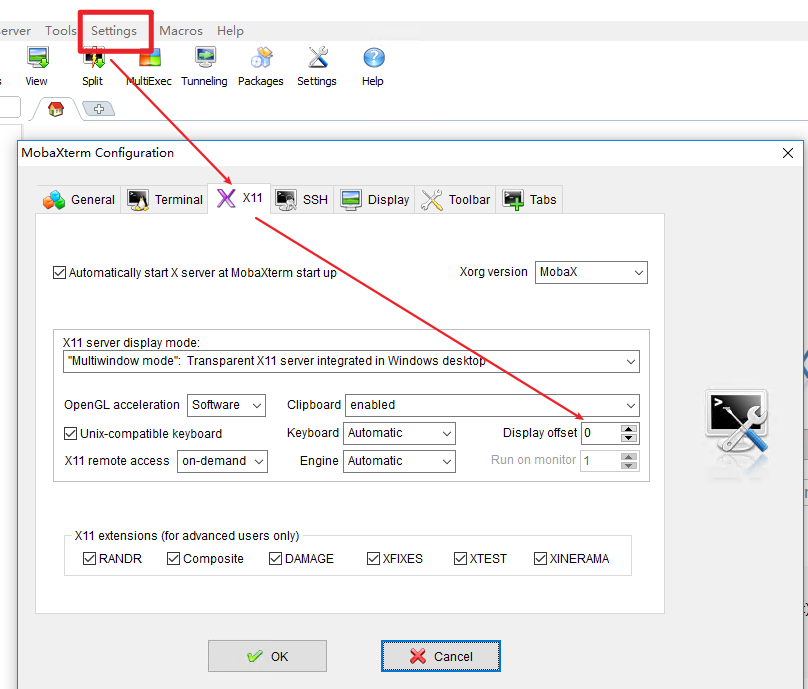
Task: Expand the X11 remote access dropdown
Action: 222,461
